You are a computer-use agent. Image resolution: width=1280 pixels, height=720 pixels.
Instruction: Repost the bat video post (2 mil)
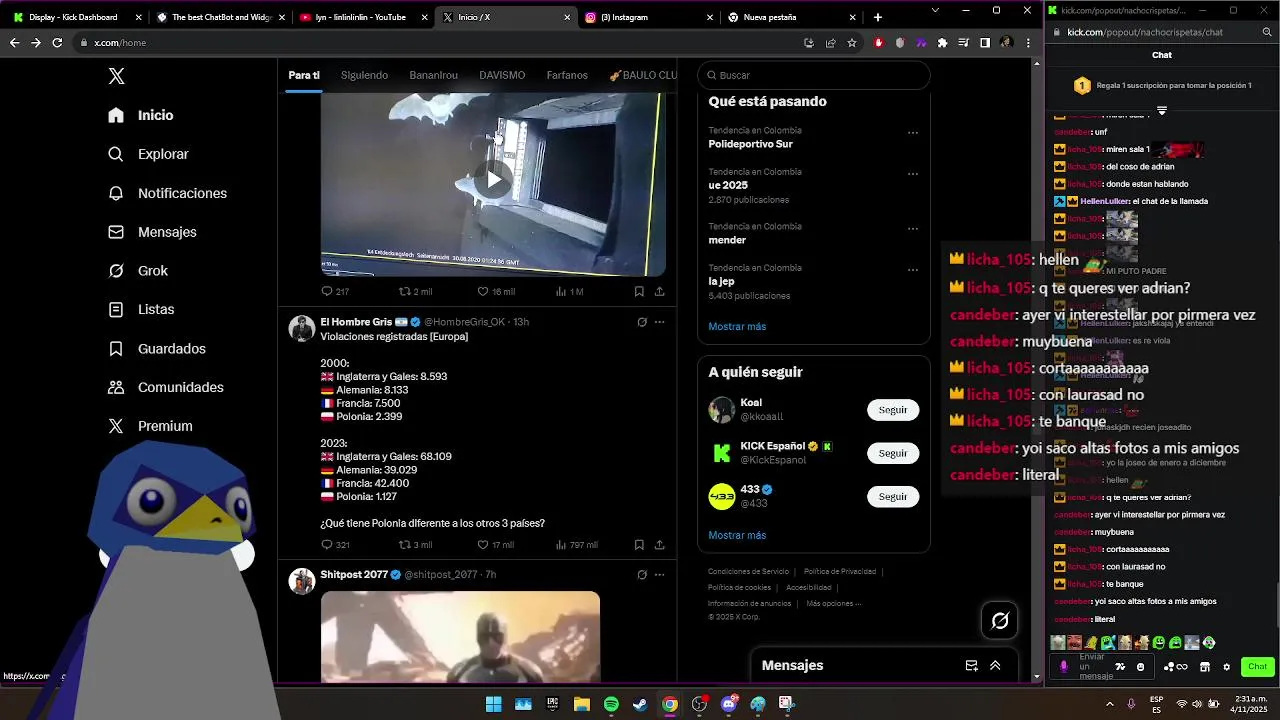click(x=415, y=291)
